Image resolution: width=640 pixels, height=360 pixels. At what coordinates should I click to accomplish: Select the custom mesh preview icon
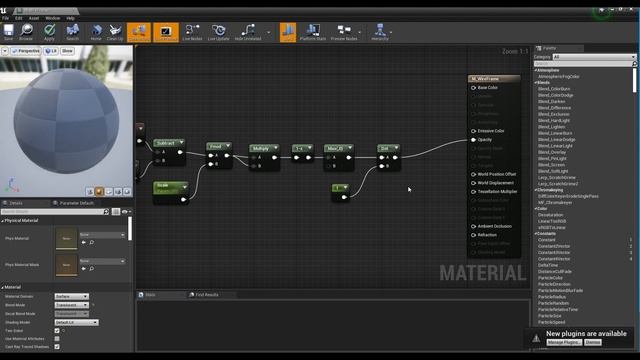127,191
